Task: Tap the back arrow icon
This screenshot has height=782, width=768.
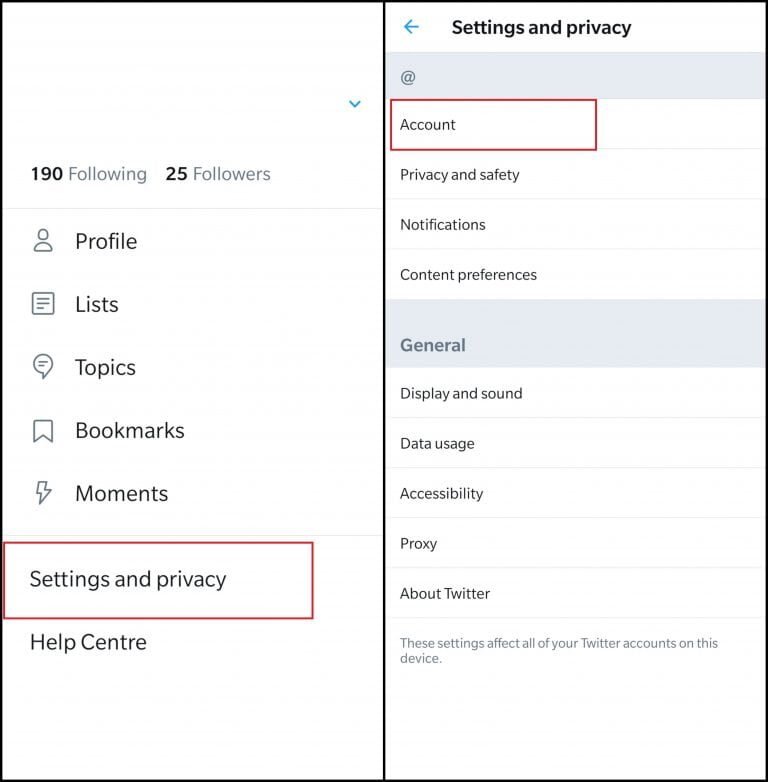Action: (411, 27)
